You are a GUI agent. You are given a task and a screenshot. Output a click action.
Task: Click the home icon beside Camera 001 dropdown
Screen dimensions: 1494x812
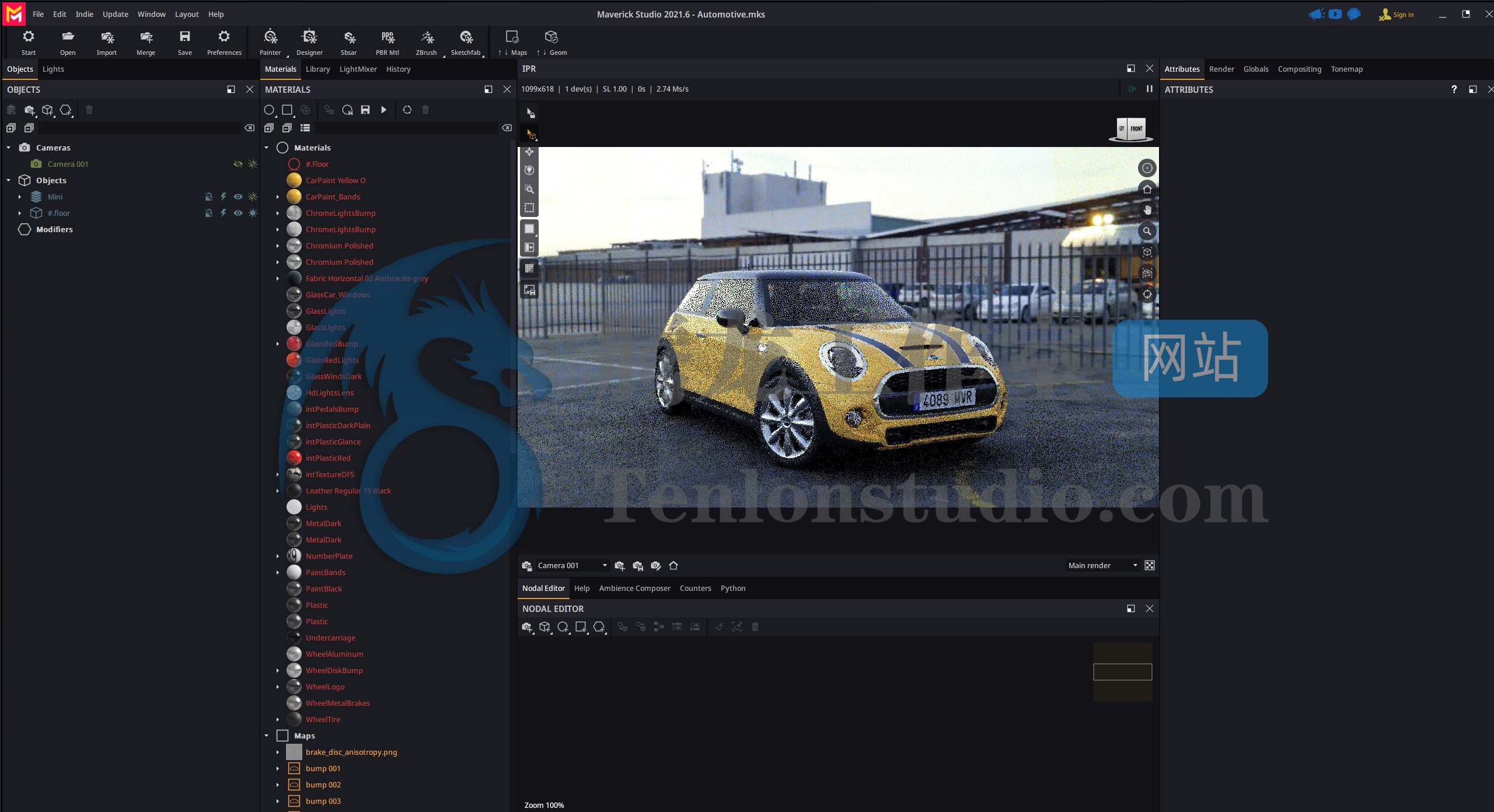click(673, 565)
